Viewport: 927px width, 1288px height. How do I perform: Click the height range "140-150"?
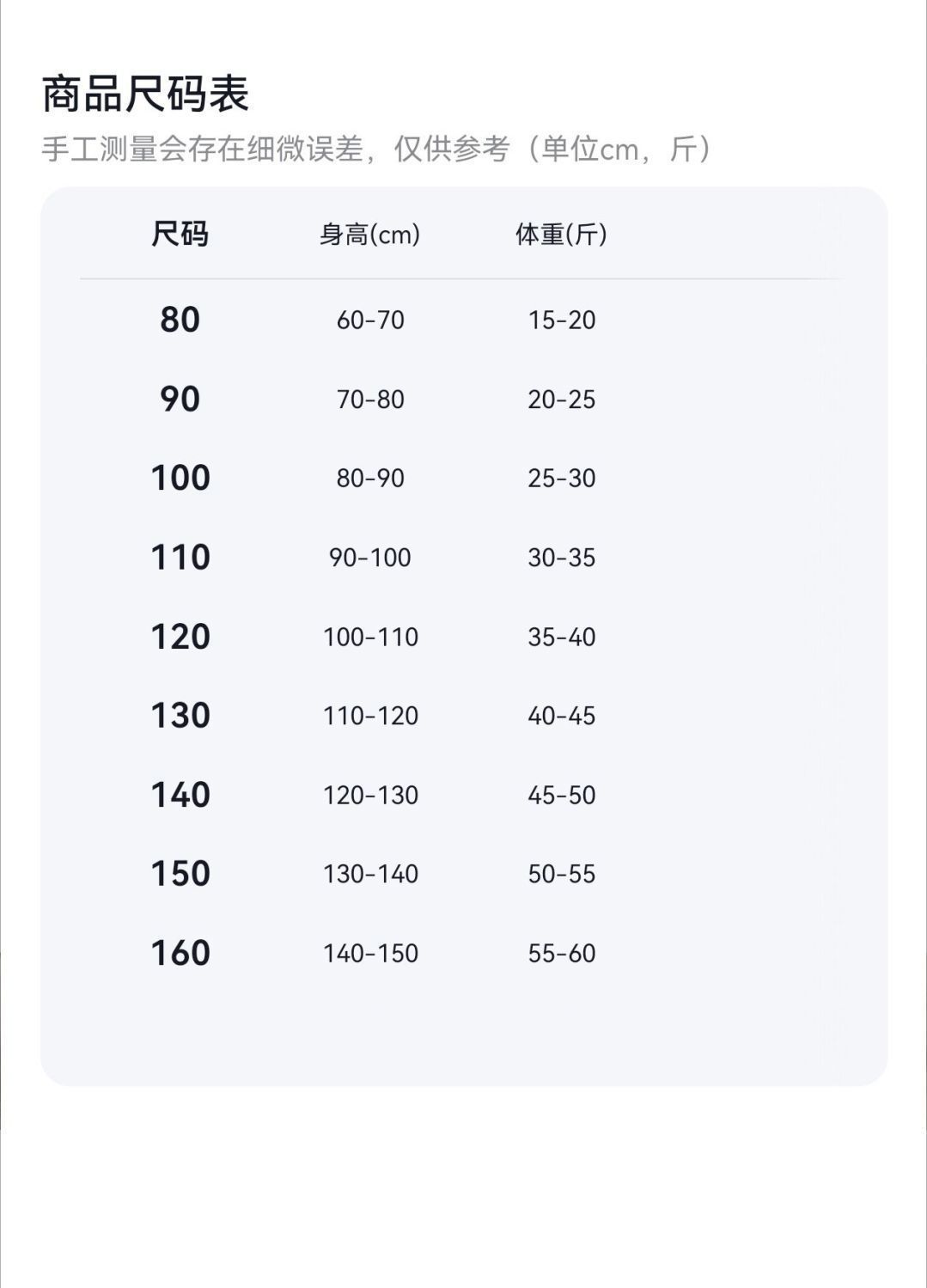coord(370,953)
